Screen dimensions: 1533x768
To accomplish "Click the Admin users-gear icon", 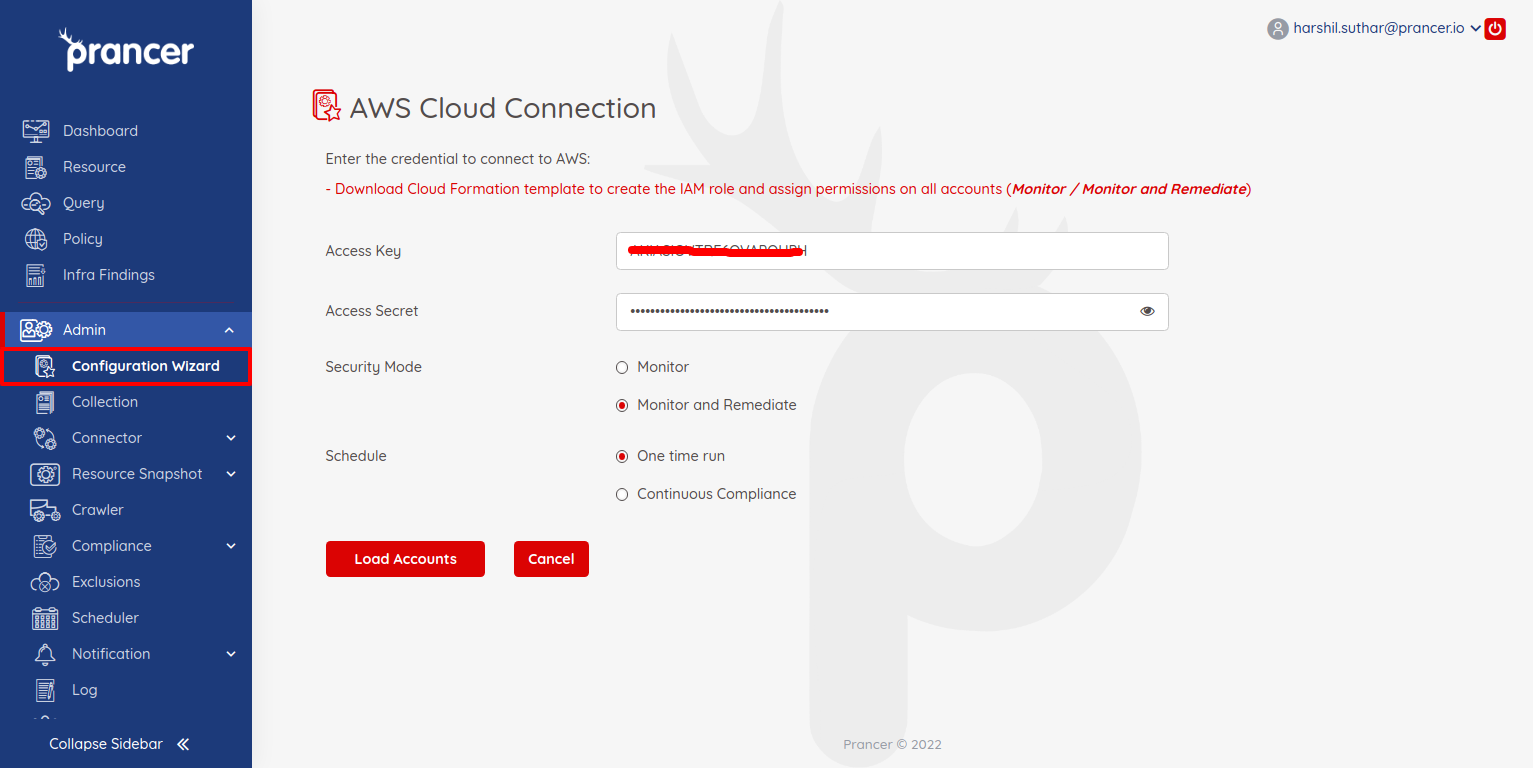I will (x=37, y=330).
